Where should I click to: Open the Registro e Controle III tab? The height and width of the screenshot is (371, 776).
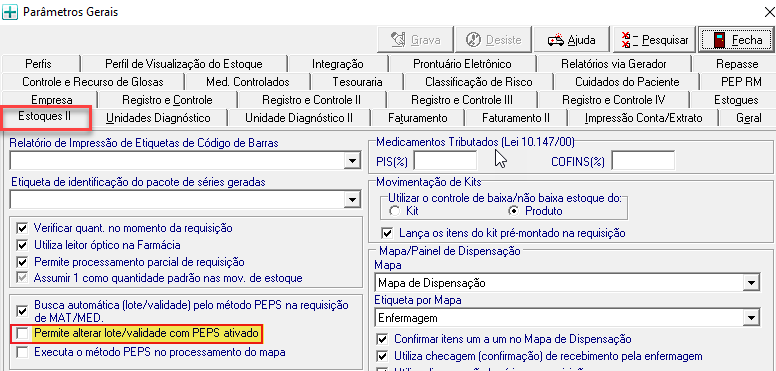pos(462,100)
